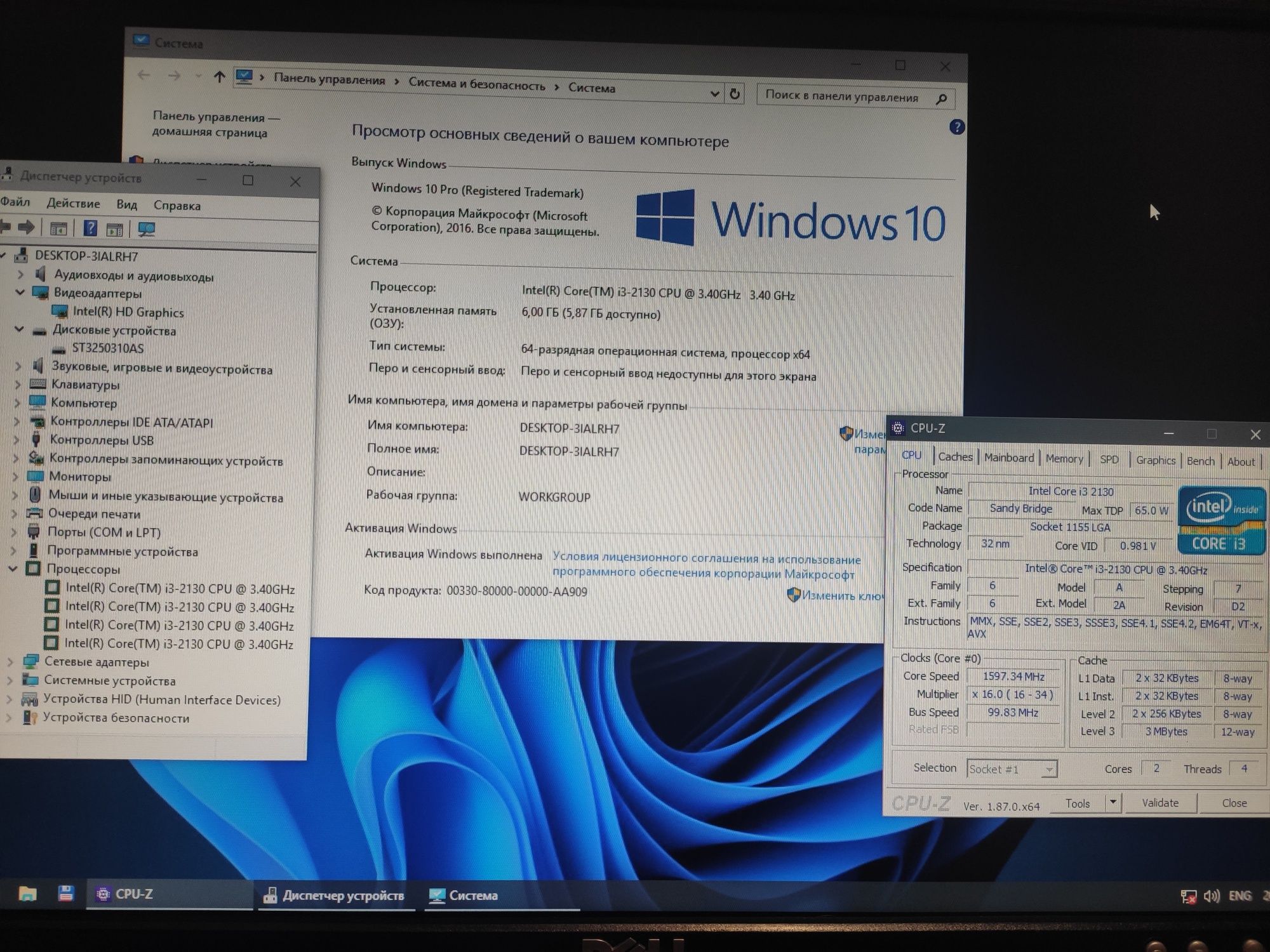Select Устройства безопасности tree item
This screenshot has height=952, width=1270.
tap(116, 718)
